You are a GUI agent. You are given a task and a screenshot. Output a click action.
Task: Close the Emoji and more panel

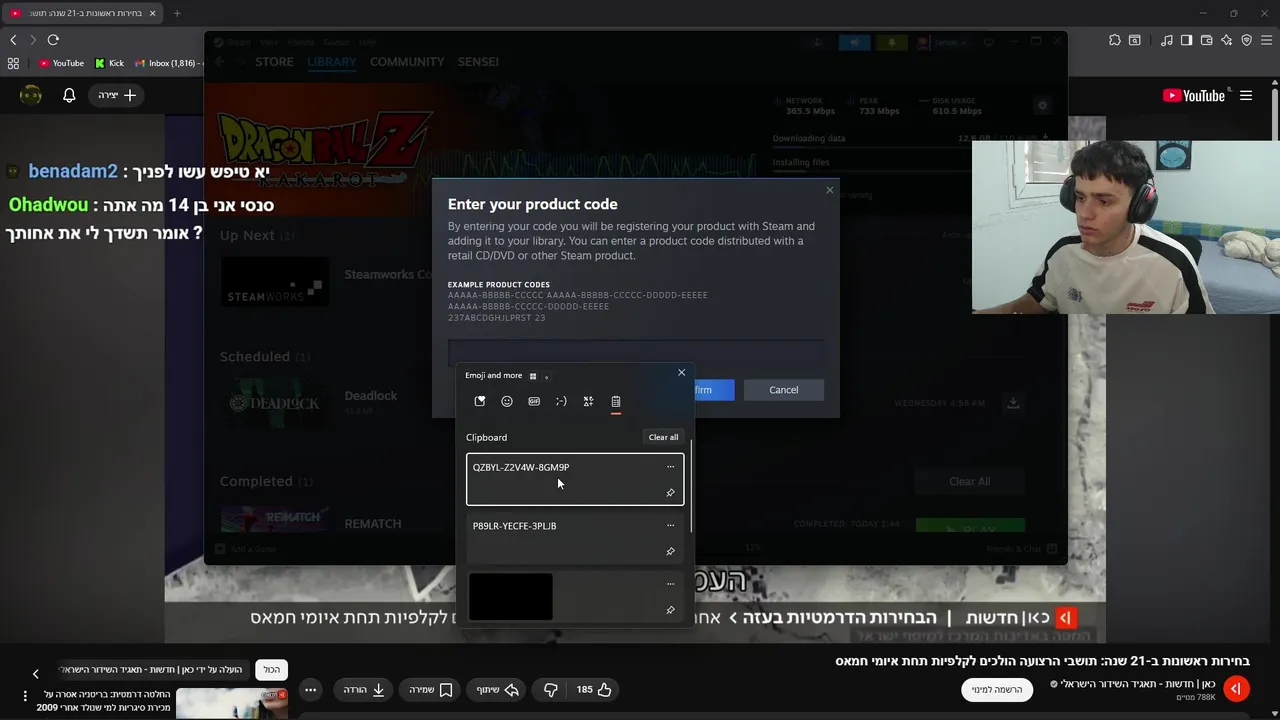(x=682, y=373)
